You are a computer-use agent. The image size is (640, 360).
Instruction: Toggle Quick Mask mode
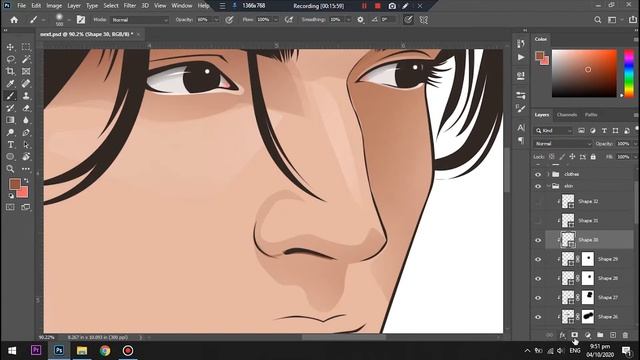(10, 207)
